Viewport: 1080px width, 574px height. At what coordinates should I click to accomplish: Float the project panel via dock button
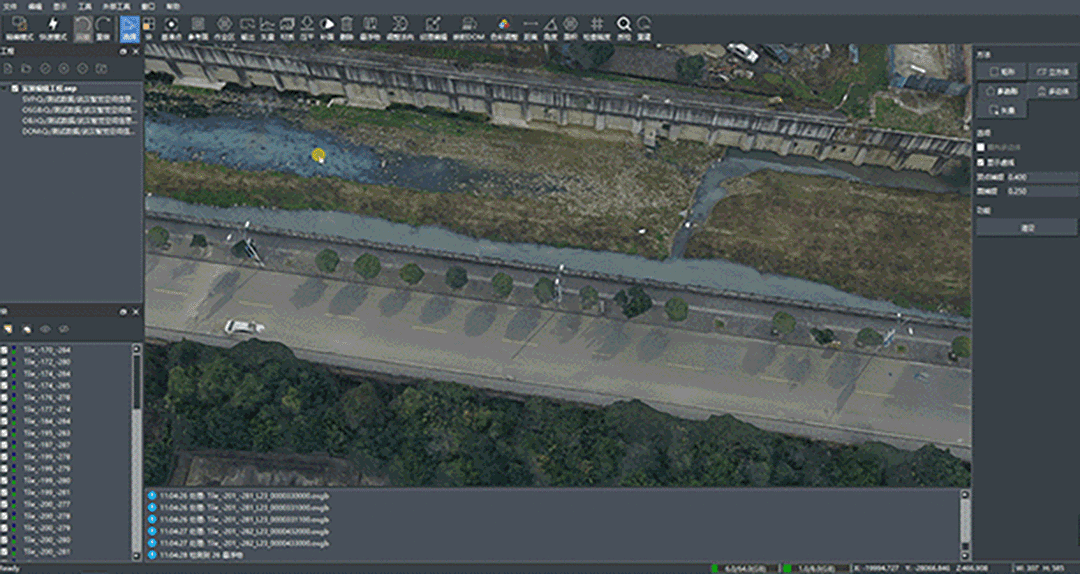point(124,50)
